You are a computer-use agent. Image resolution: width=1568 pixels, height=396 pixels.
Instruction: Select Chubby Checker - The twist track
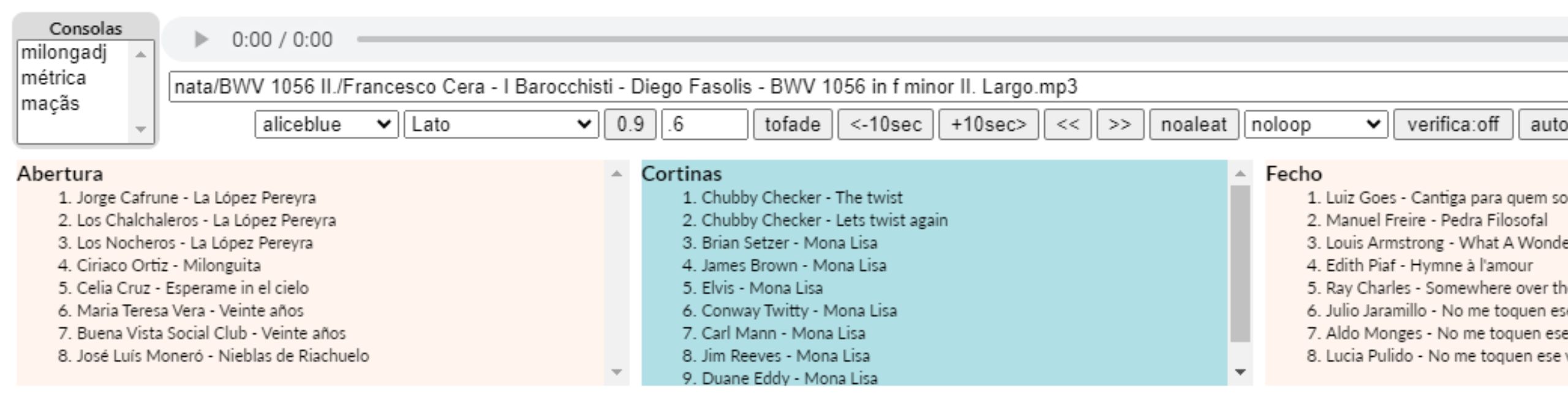[801, 198]
